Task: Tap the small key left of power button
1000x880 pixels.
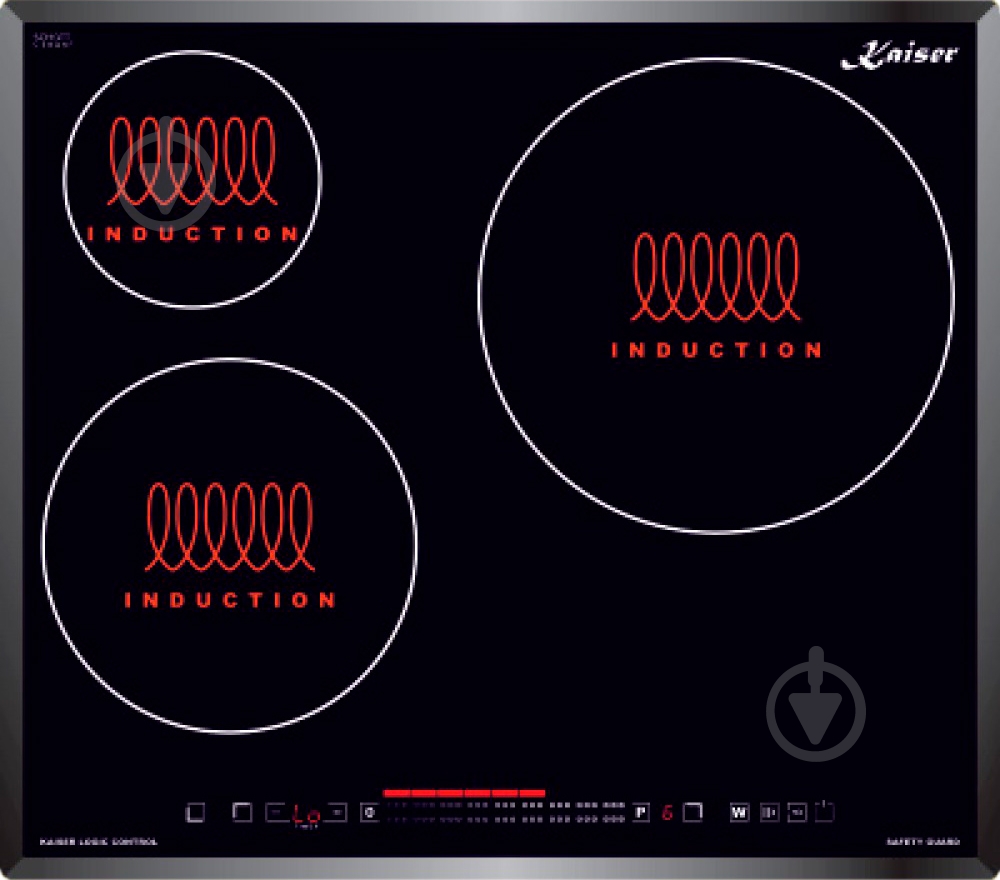Action: pyautogui.click(x=797, y=812)
